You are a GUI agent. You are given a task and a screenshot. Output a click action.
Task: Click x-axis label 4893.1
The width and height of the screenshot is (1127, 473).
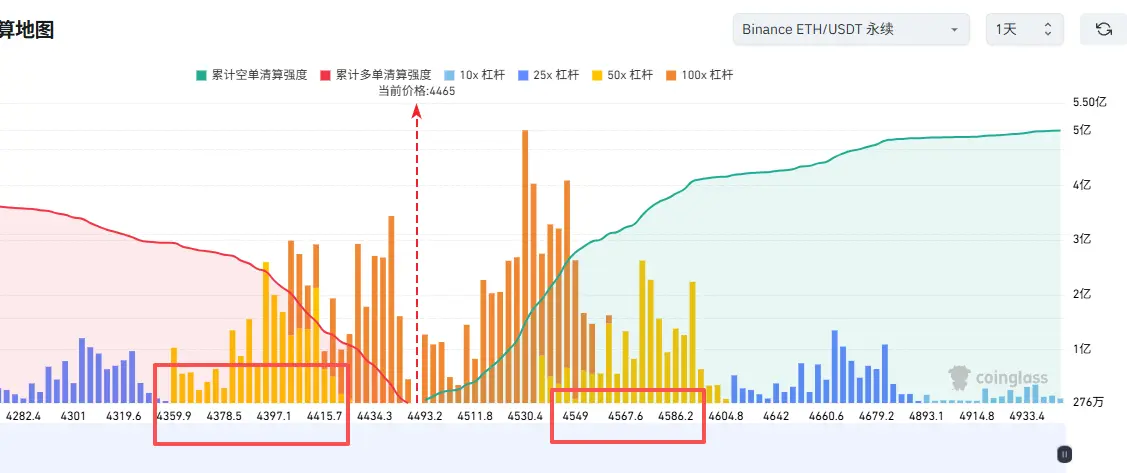(x=926, y=416)
